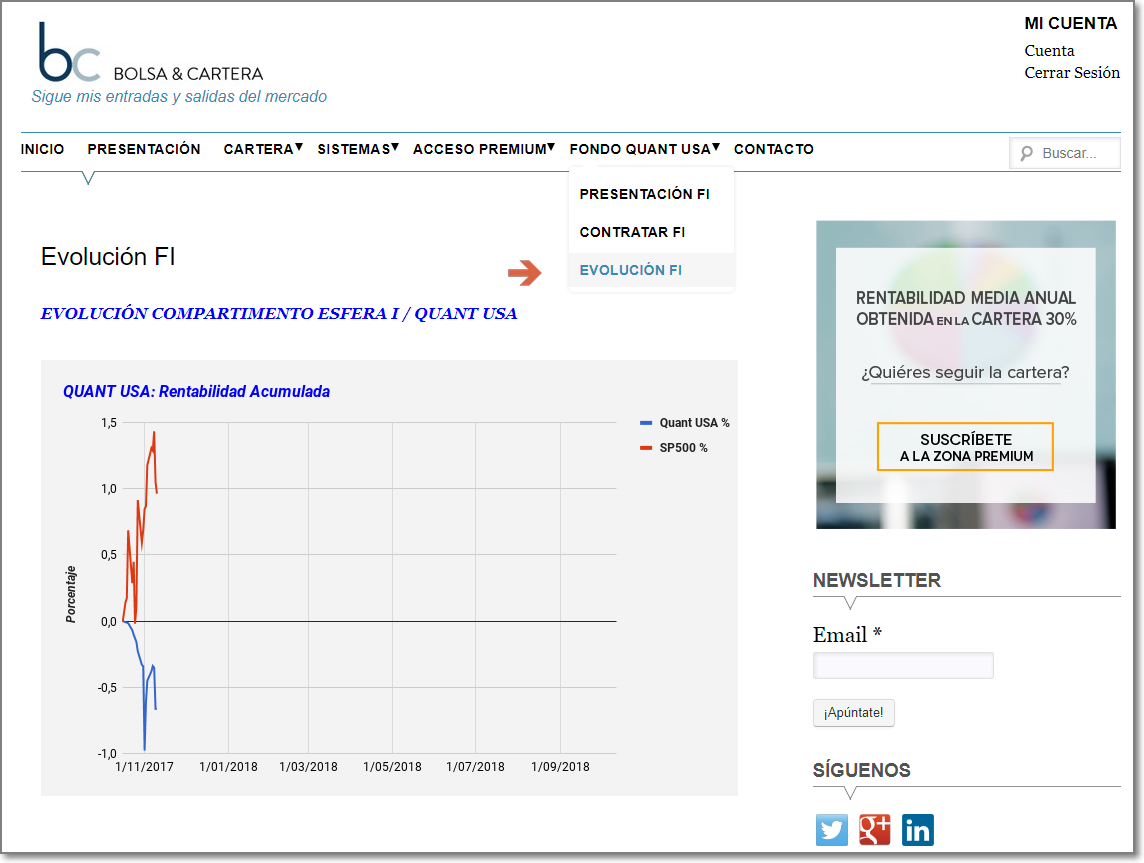Click the Cerrar Sesión link
This screenshot has width=1144, height=863.
coord(1072,73)
